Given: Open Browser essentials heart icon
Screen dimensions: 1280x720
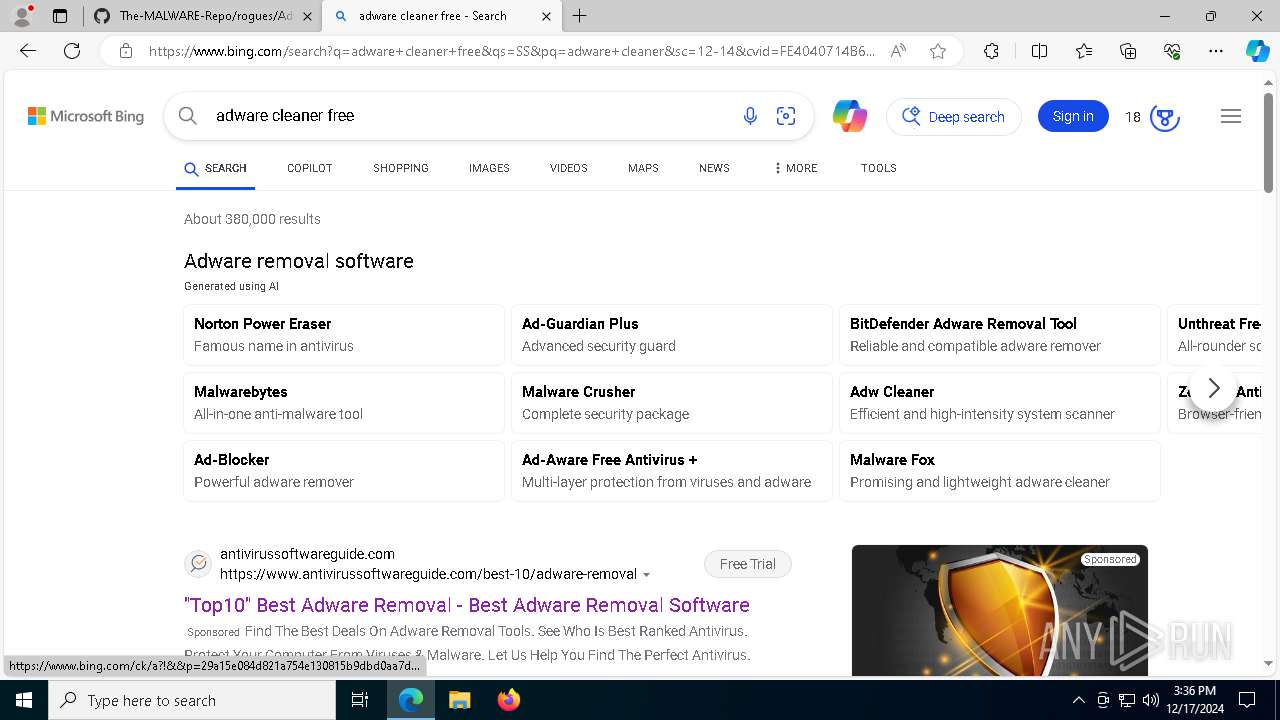Looking at the screenshot, I should click(x=1172, y=51).
